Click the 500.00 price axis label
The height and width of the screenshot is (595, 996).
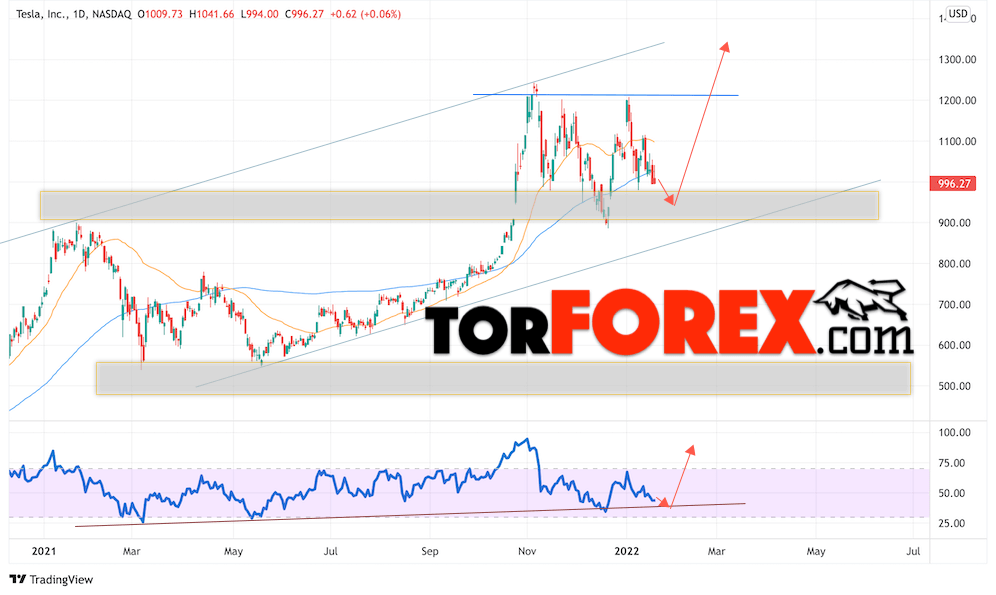click(x=957, y=386)
